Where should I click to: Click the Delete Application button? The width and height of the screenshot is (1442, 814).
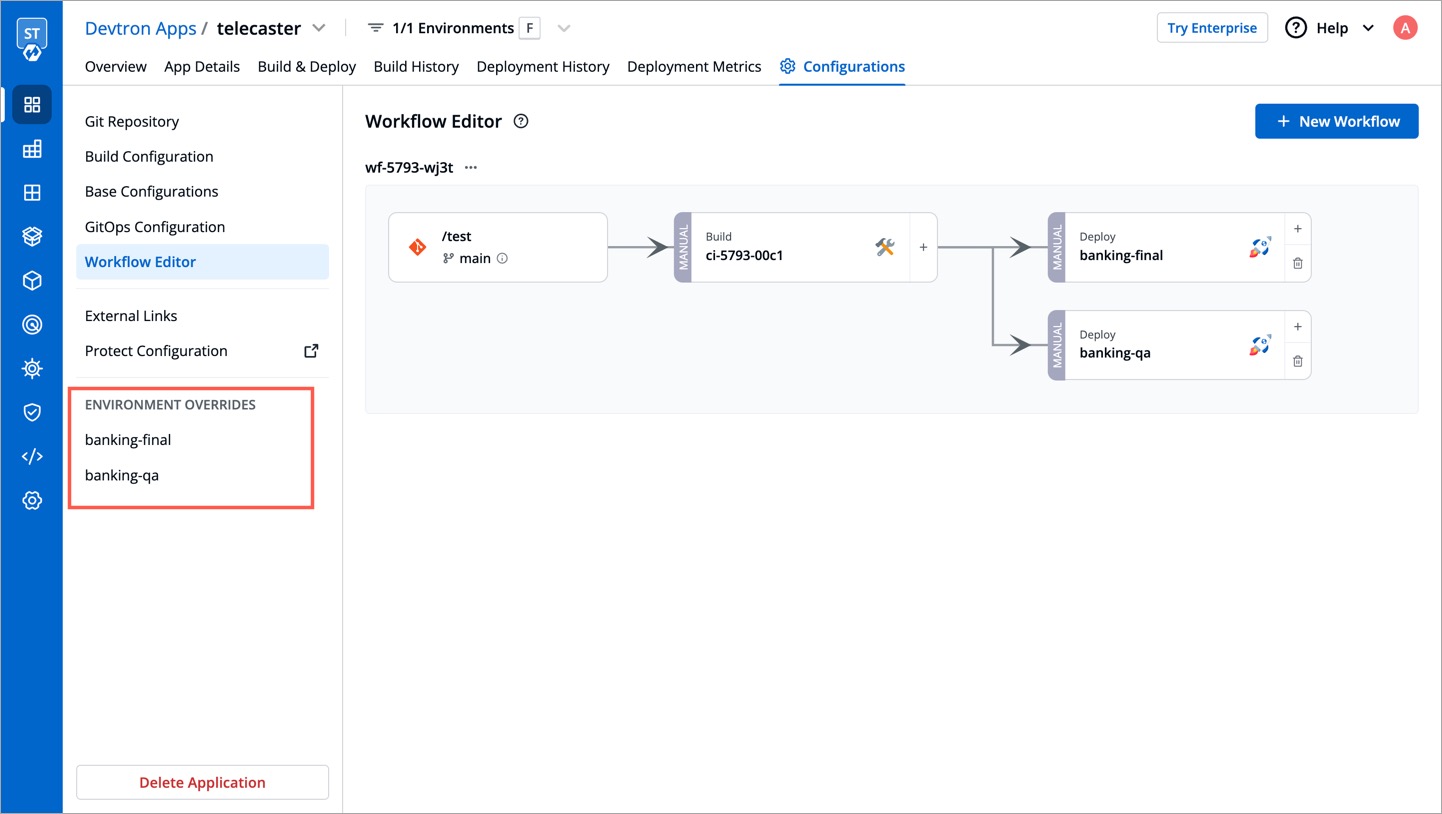[202, 782]
